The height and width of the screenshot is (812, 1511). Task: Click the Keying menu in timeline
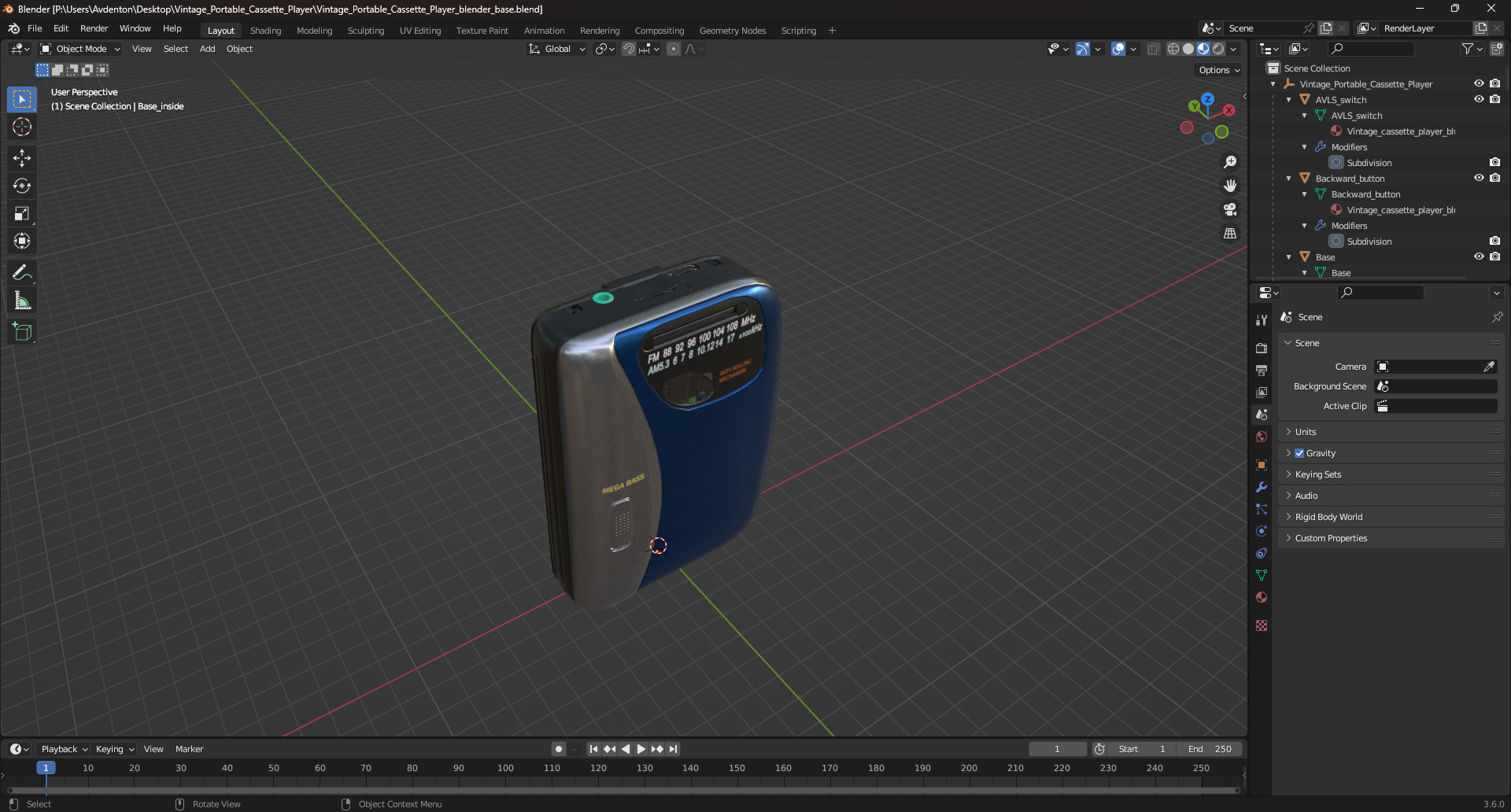coord(115,749)
